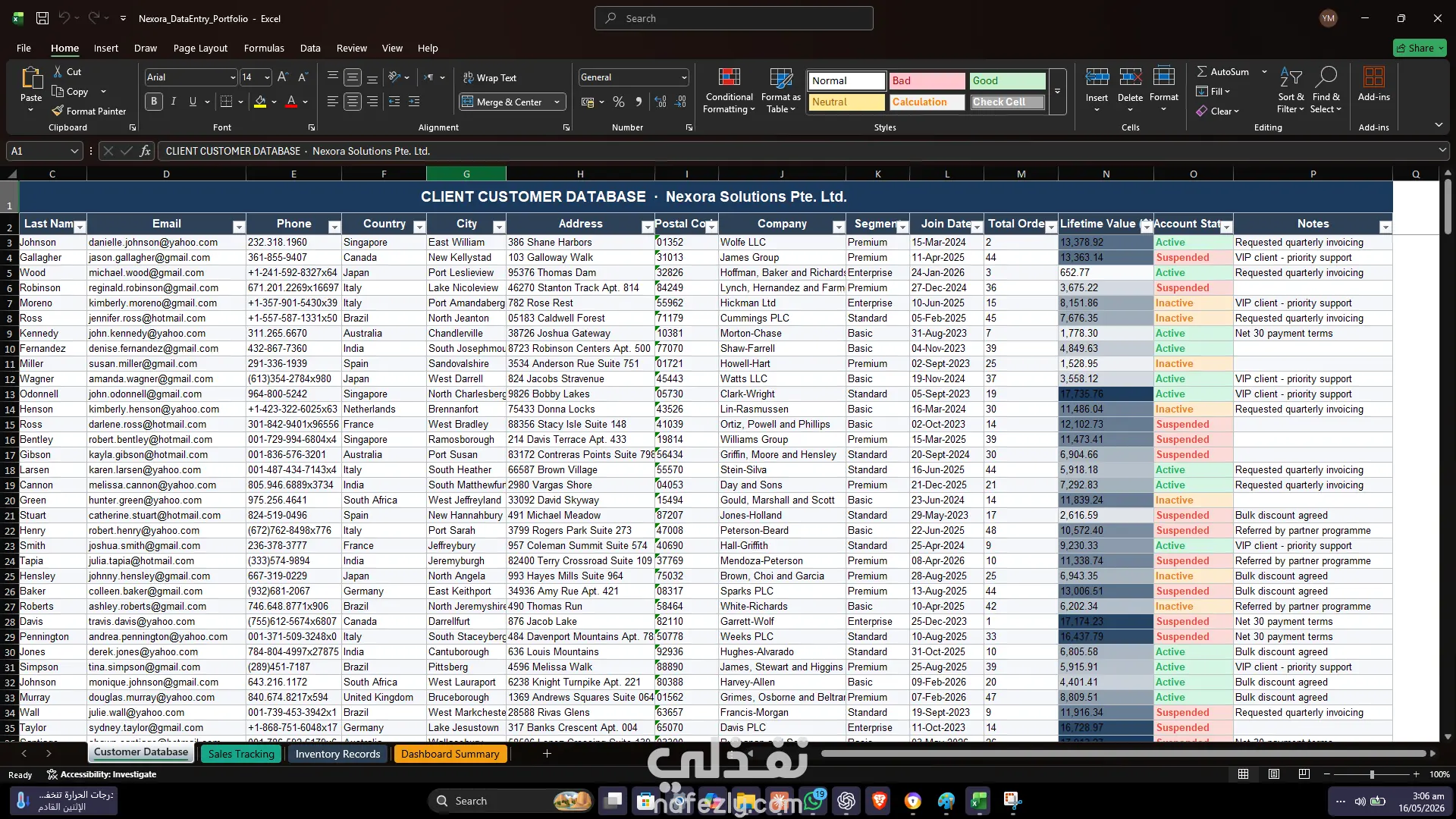Click the Clear button
This screenshot has height=819, width=1456.
[x=1218, y=111]
